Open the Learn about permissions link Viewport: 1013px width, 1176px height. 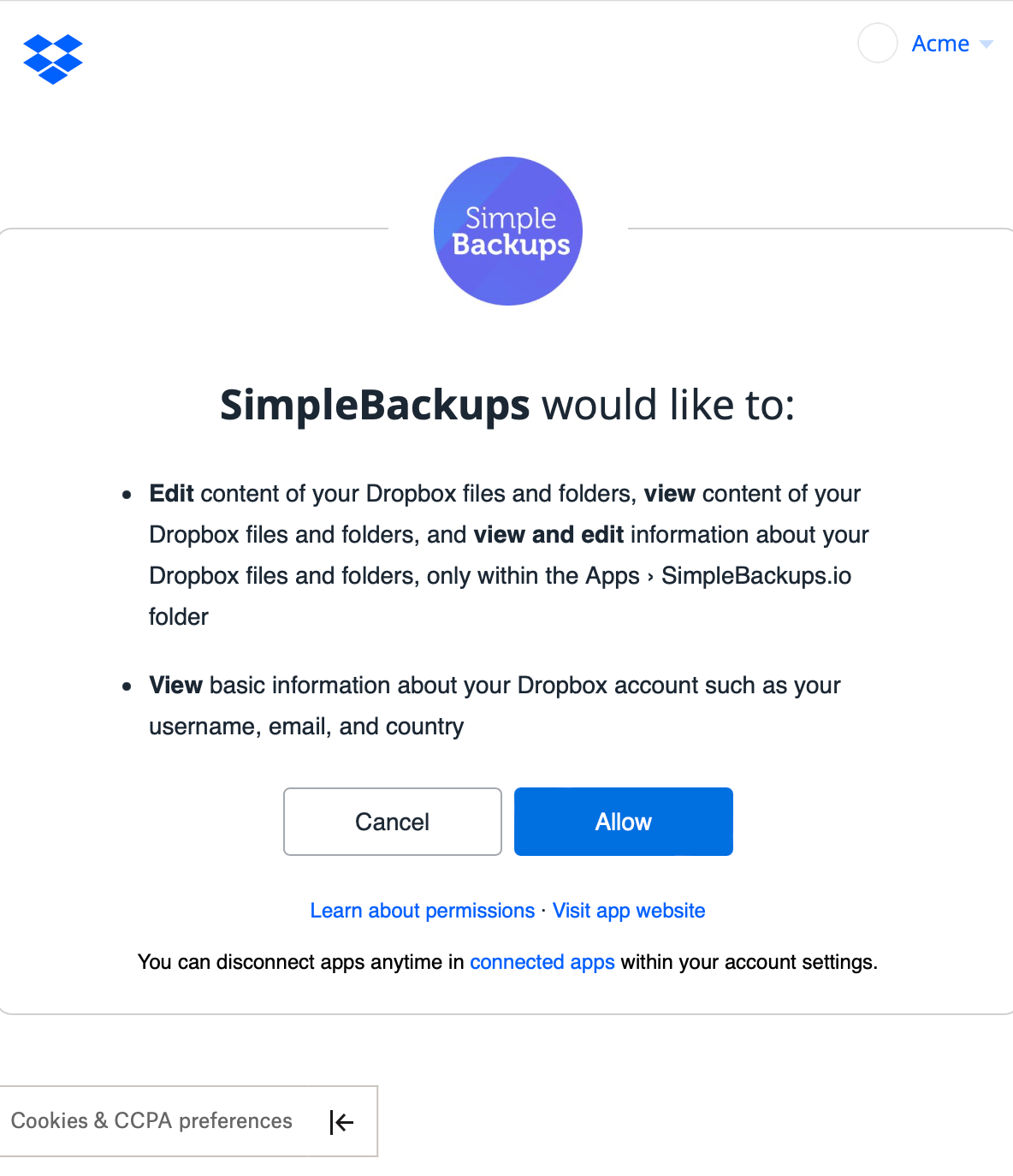pyautogui.click(x=423, y=911)
